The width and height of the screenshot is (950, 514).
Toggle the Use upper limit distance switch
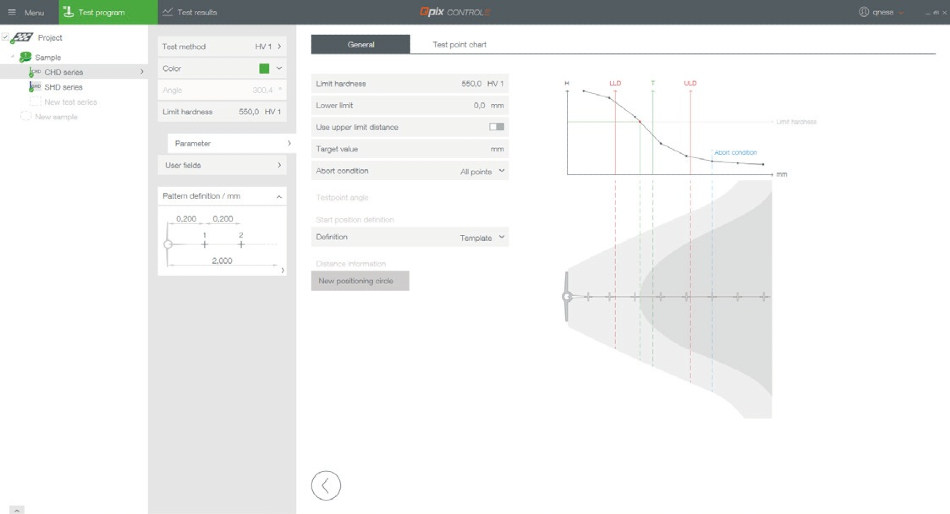tap(496, 127)
